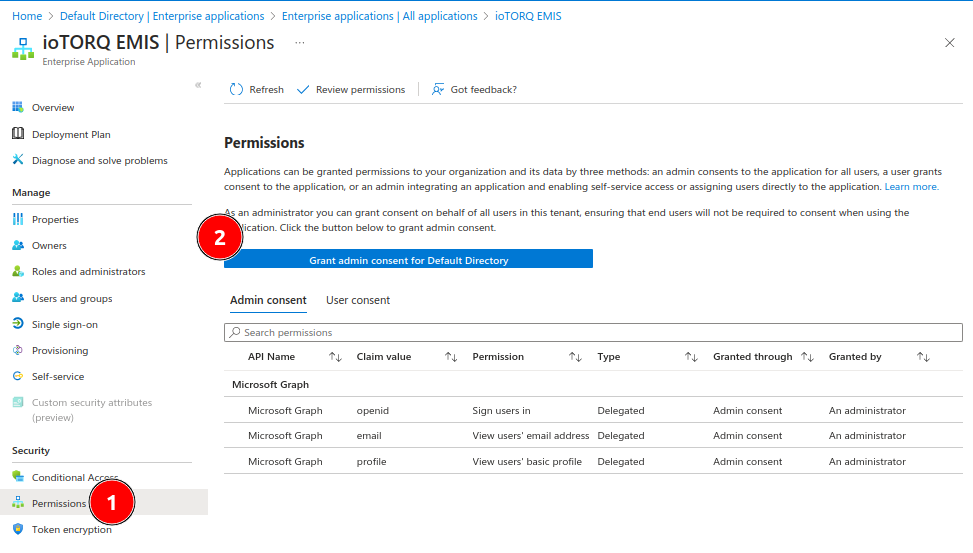The image size is (973, 553).
Task: Open Roles and administrators menu item
Action: point(89,272)
